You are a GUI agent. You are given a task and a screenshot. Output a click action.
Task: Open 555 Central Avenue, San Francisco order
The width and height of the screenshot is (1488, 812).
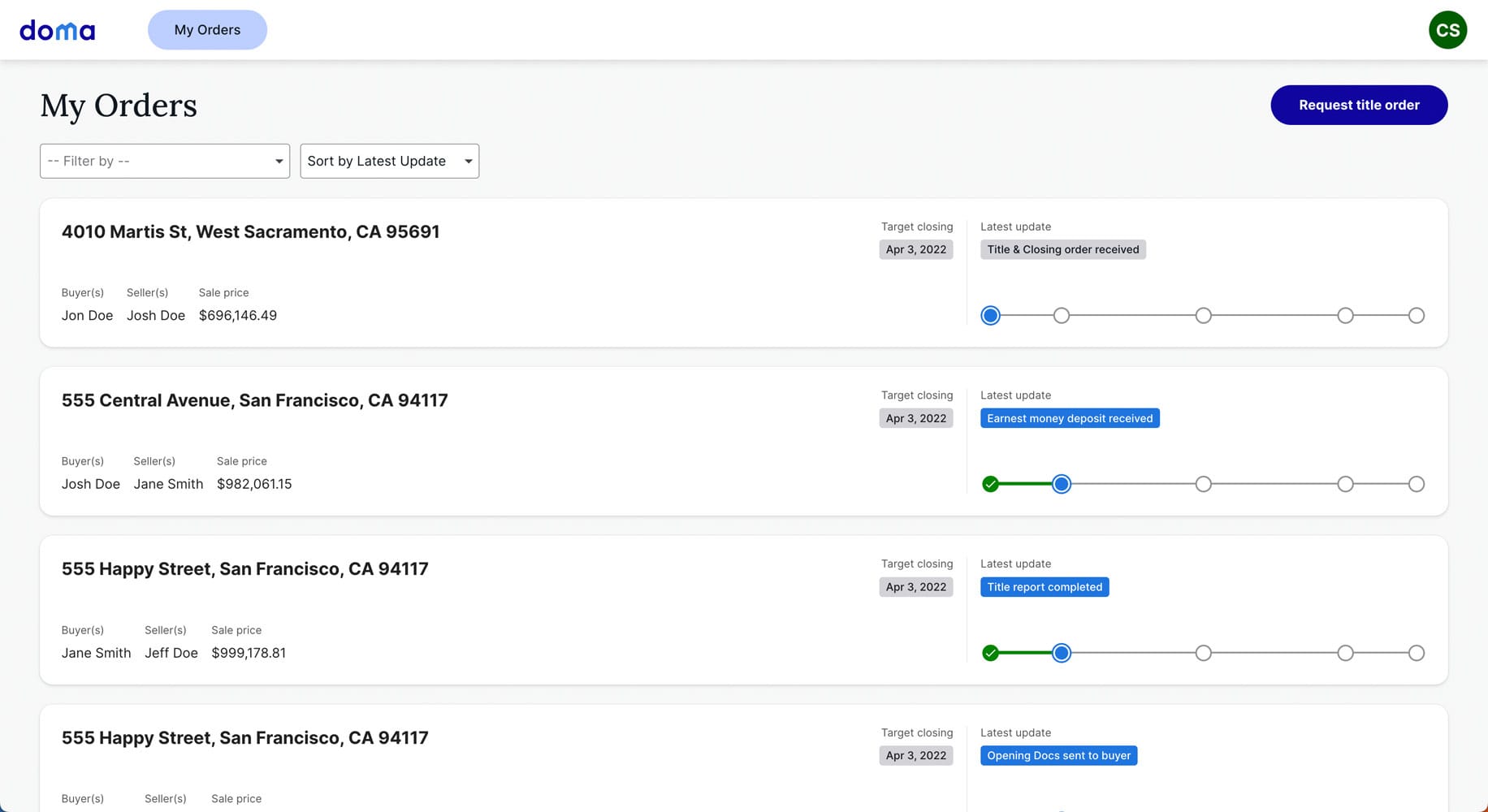(x=254, y=400)
